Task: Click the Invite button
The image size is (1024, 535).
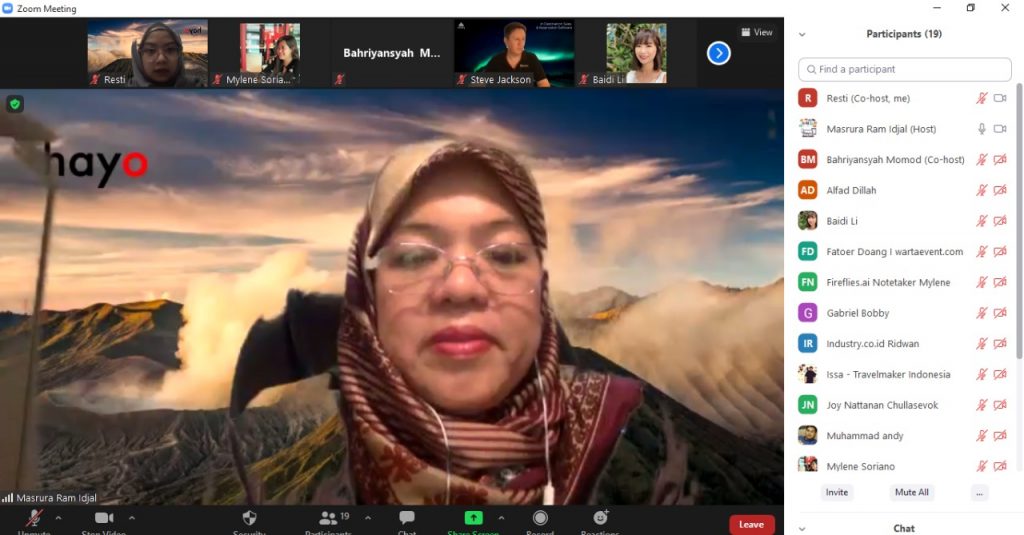Action: click(x=837, y=493)
